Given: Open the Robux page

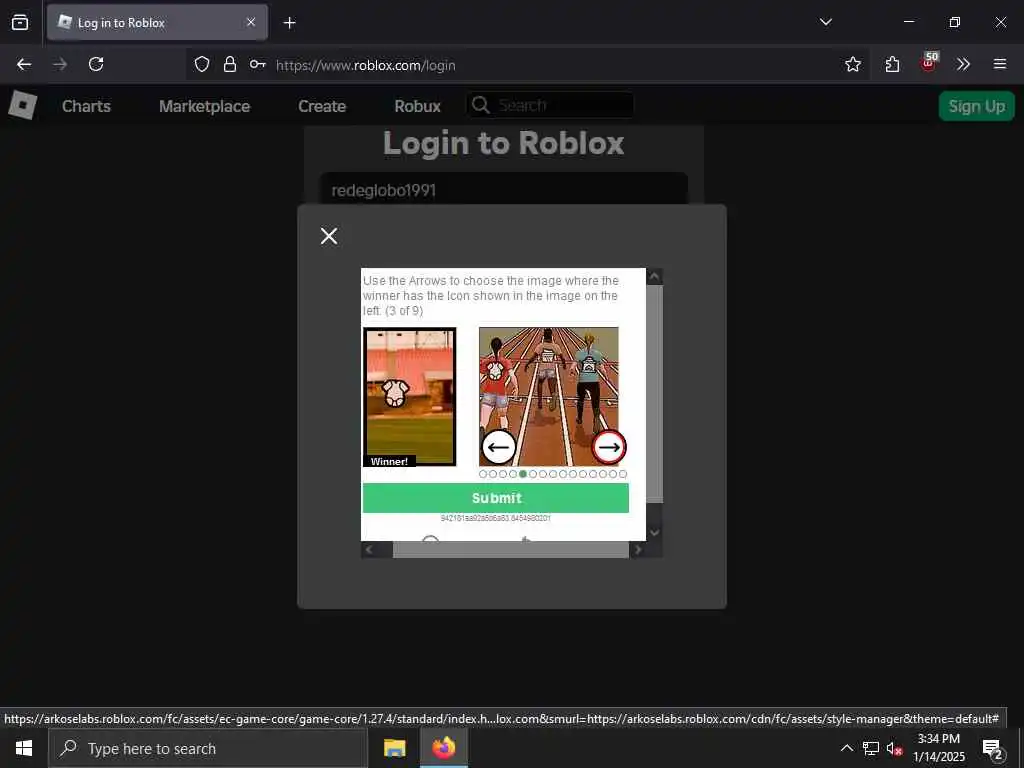Looking at the screenshot, I should tap(417, 106).
